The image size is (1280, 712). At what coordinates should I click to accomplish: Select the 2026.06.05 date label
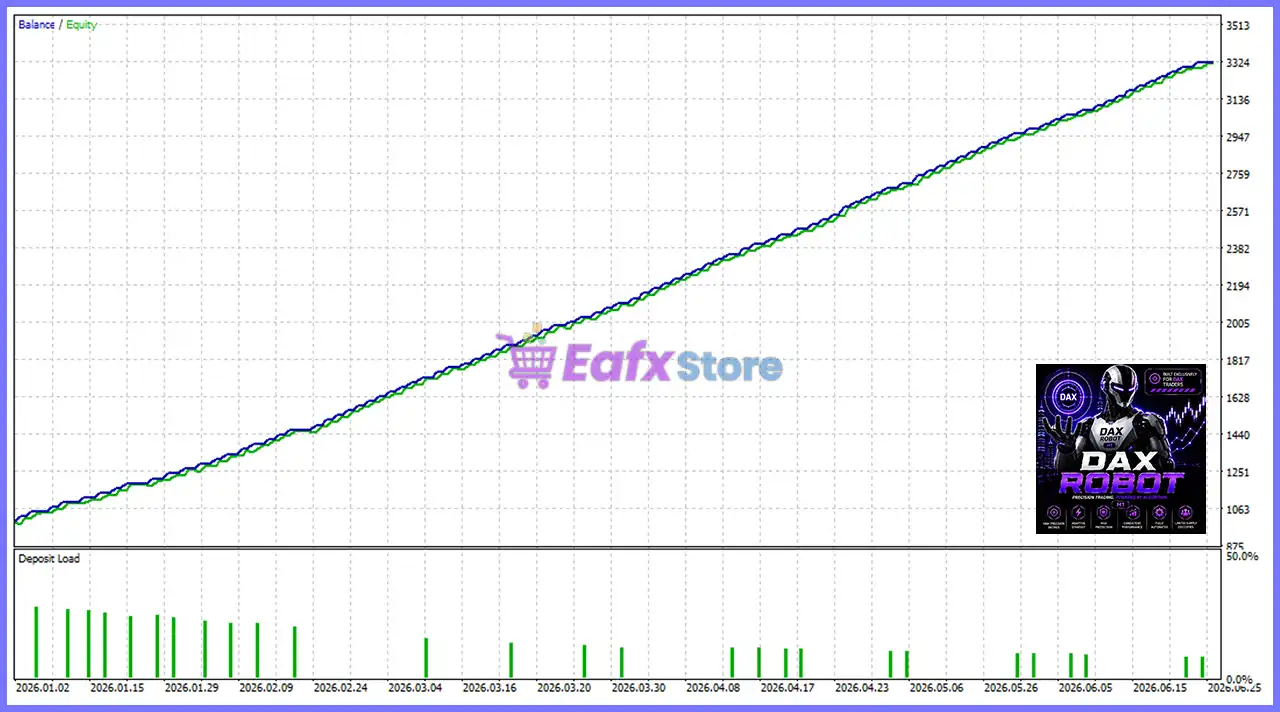(1086, 689)
